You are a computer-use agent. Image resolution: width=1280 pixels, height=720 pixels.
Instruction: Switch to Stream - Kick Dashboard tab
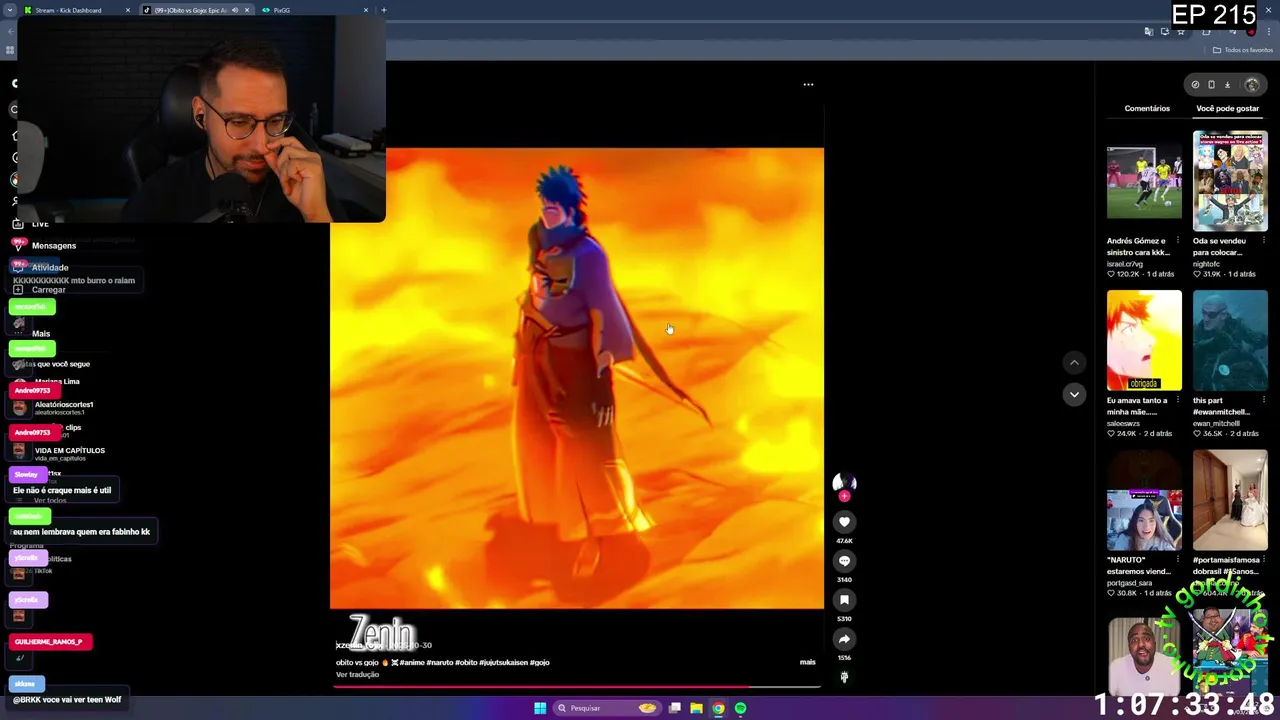[76, 10]
